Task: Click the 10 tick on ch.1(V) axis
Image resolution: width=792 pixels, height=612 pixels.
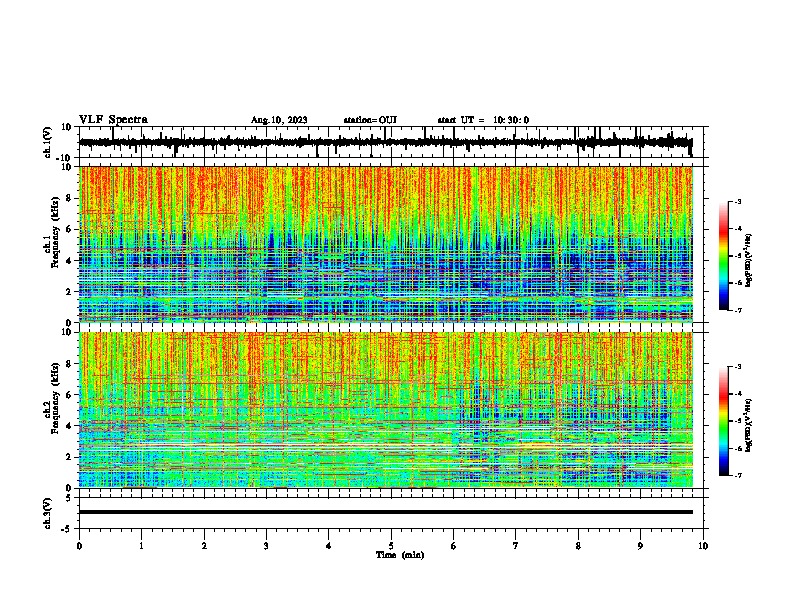Action: click(67, 127)
